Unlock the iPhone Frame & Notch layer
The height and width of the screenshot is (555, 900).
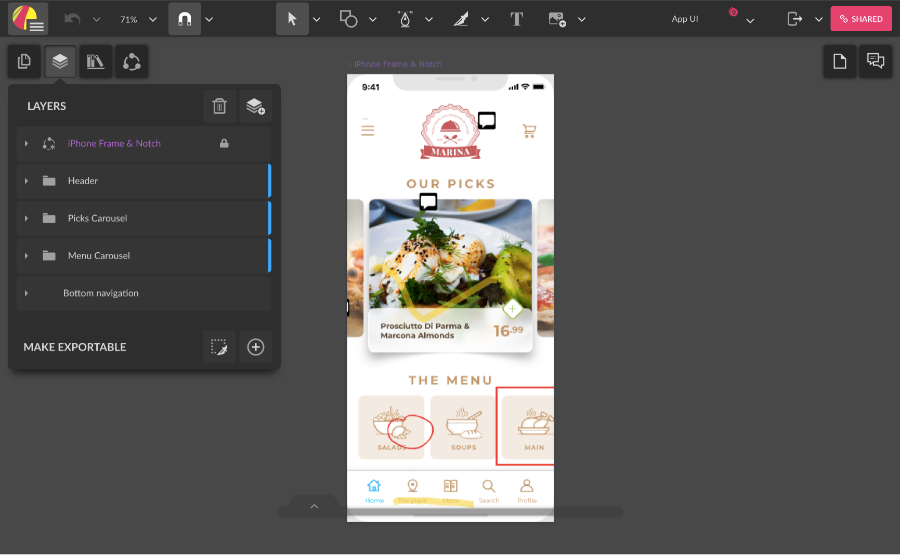223,144
